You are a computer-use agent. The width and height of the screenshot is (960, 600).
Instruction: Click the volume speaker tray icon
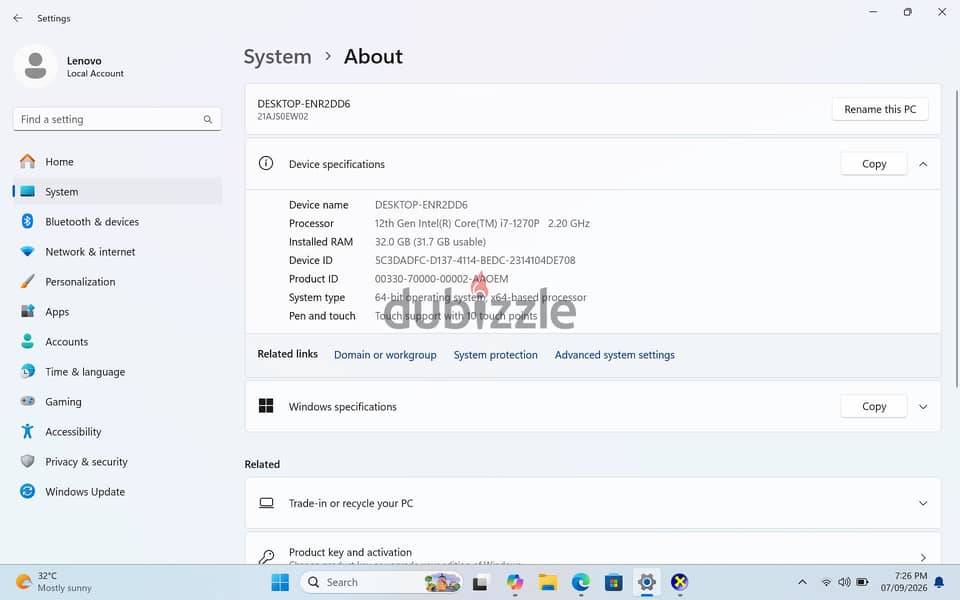coord(844,582)
